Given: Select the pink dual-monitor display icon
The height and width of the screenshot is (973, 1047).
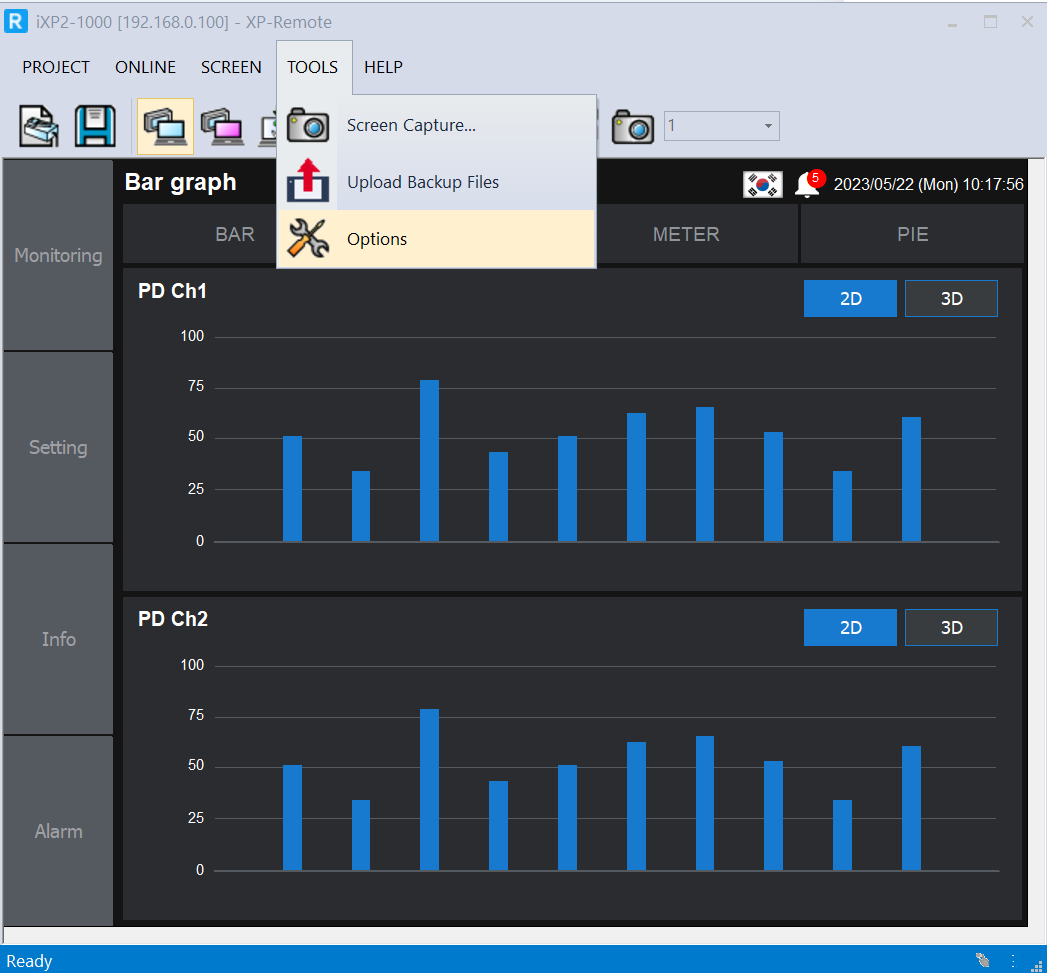Looking at the screenshot, I should pyautogui.click(x=221, y=126).
